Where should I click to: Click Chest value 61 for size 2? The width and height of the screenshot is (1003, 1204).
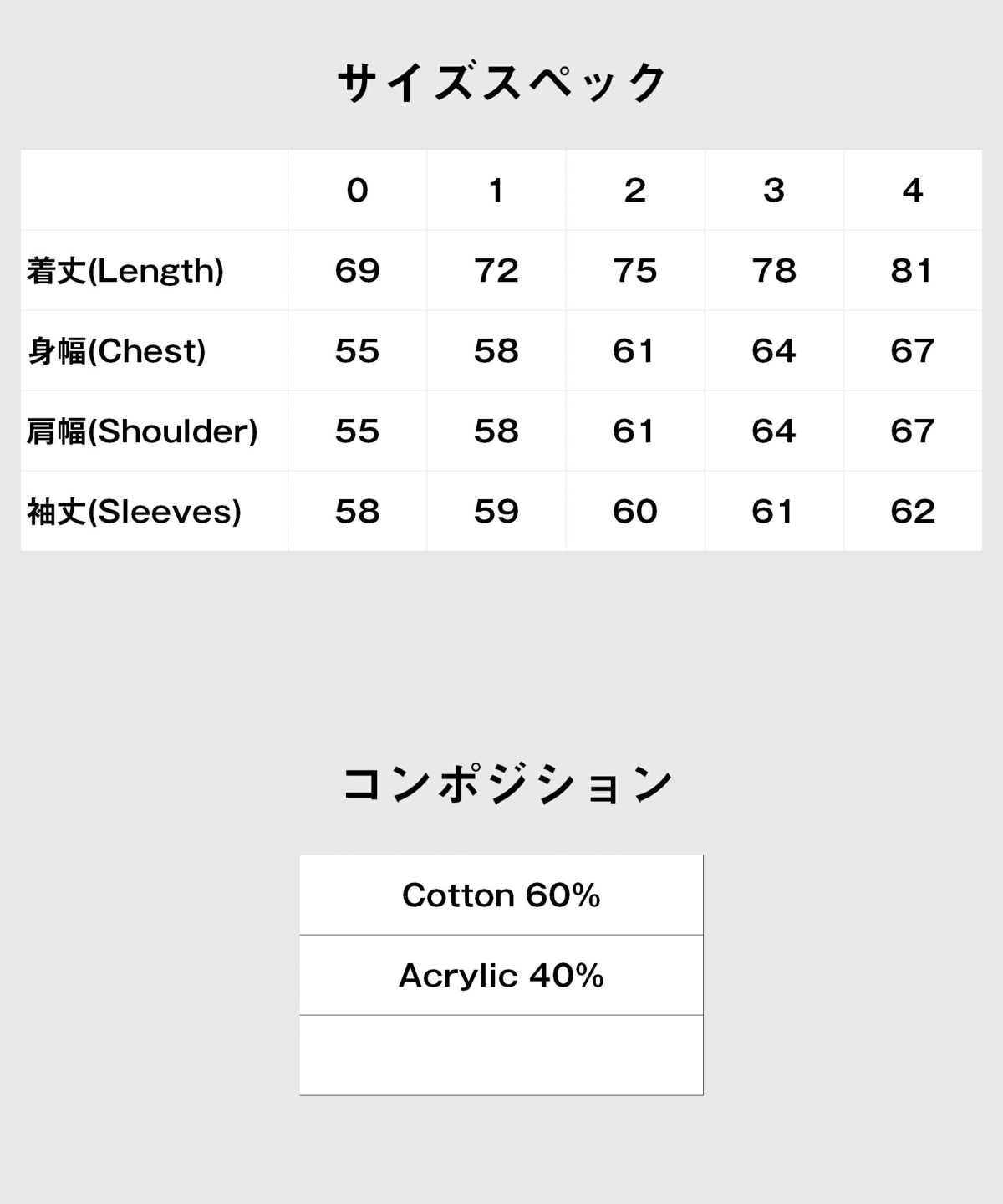(x=635, y=351)
